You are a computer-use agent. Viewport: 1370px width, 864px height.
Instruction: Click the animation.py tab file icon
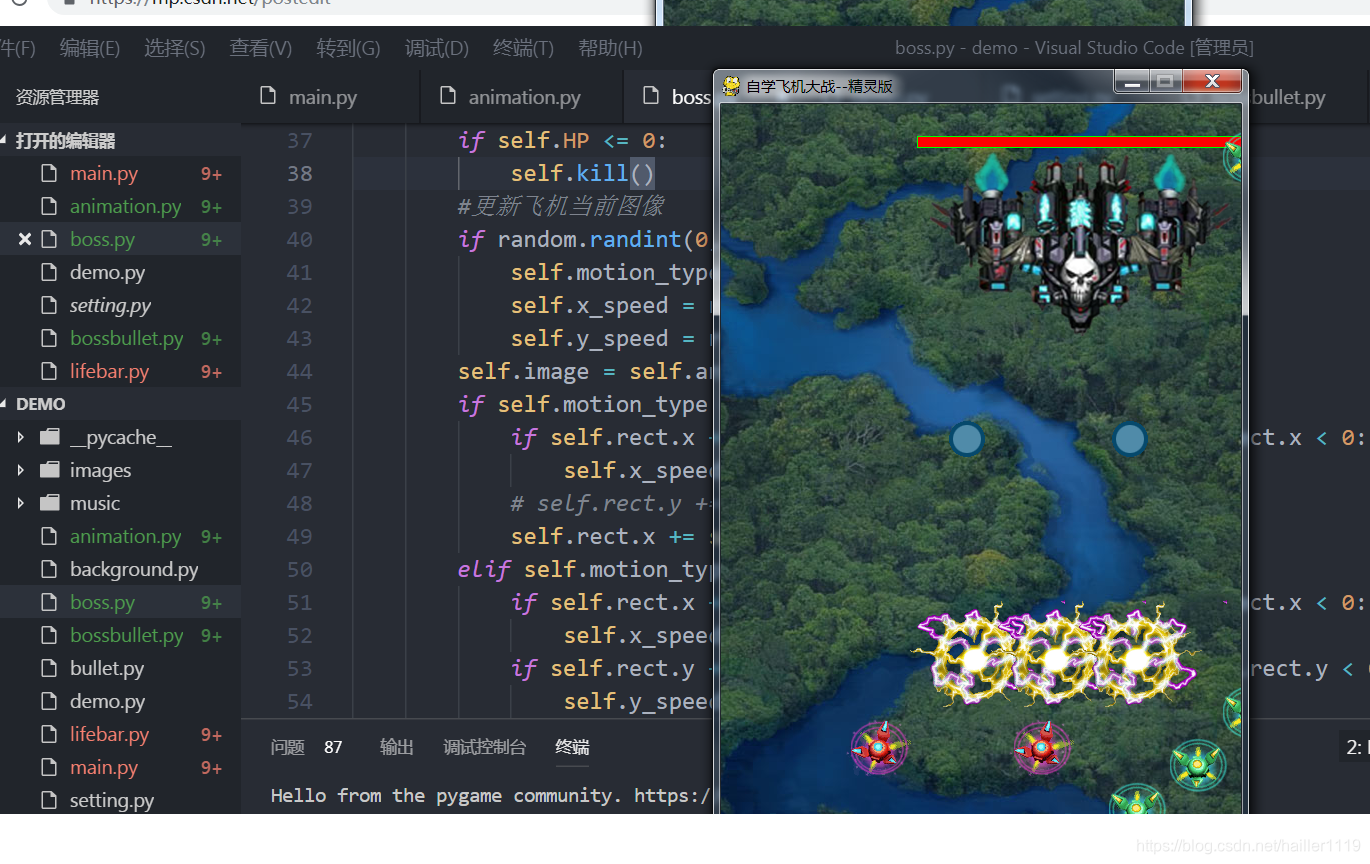point(447,96)
